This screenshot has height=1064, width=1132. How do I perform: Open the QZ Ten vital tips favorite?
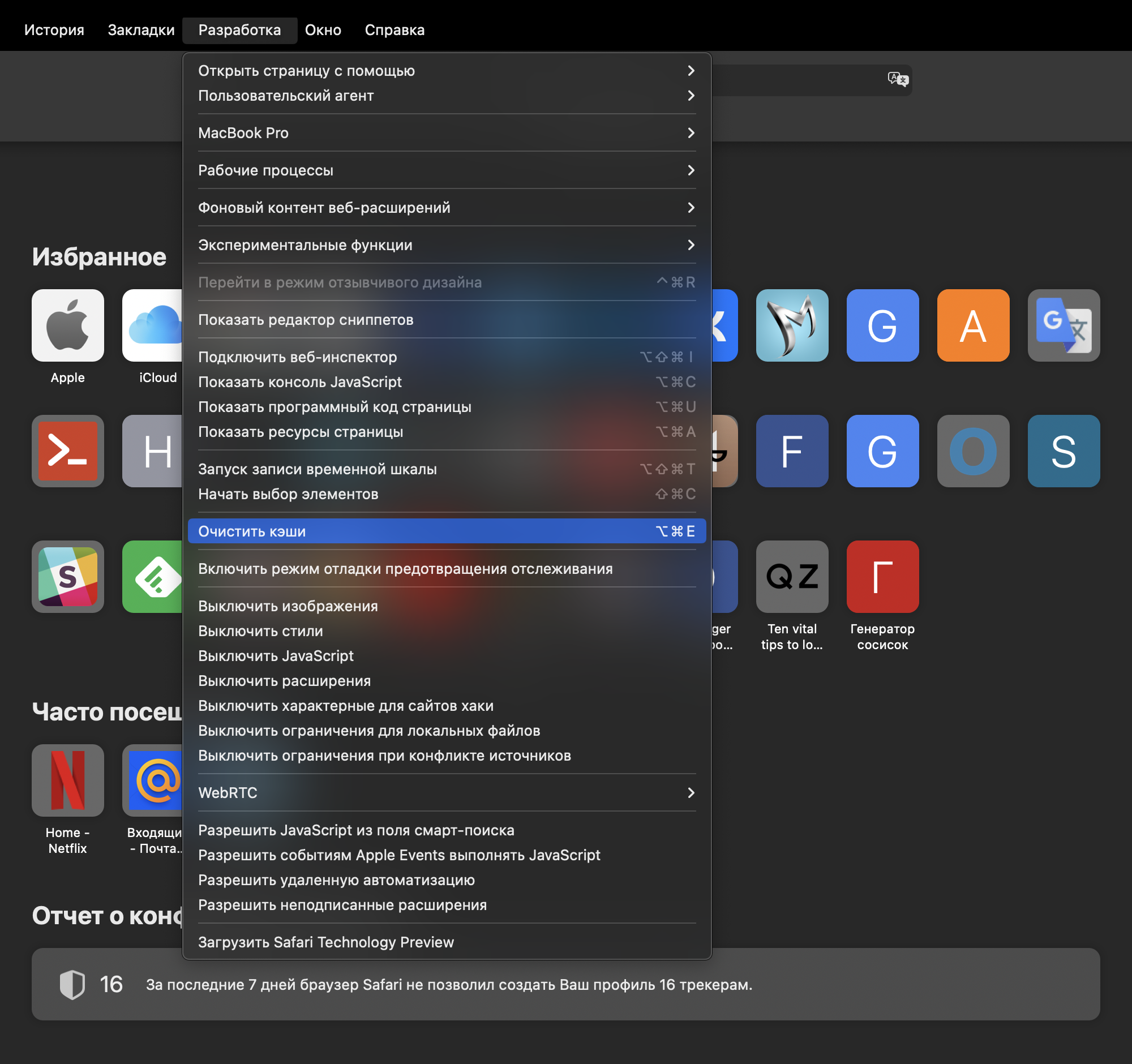pyautogui.click(x=792, y=577)
